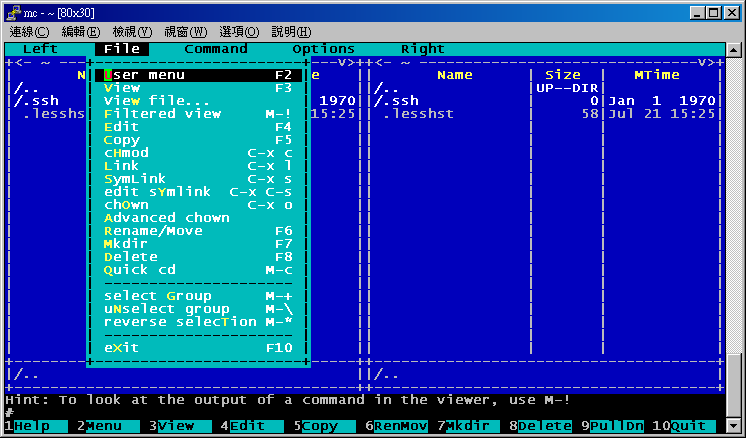Select .lesshst file in right panel
This screenshot has height=438, width=746.
click(418, 114)
